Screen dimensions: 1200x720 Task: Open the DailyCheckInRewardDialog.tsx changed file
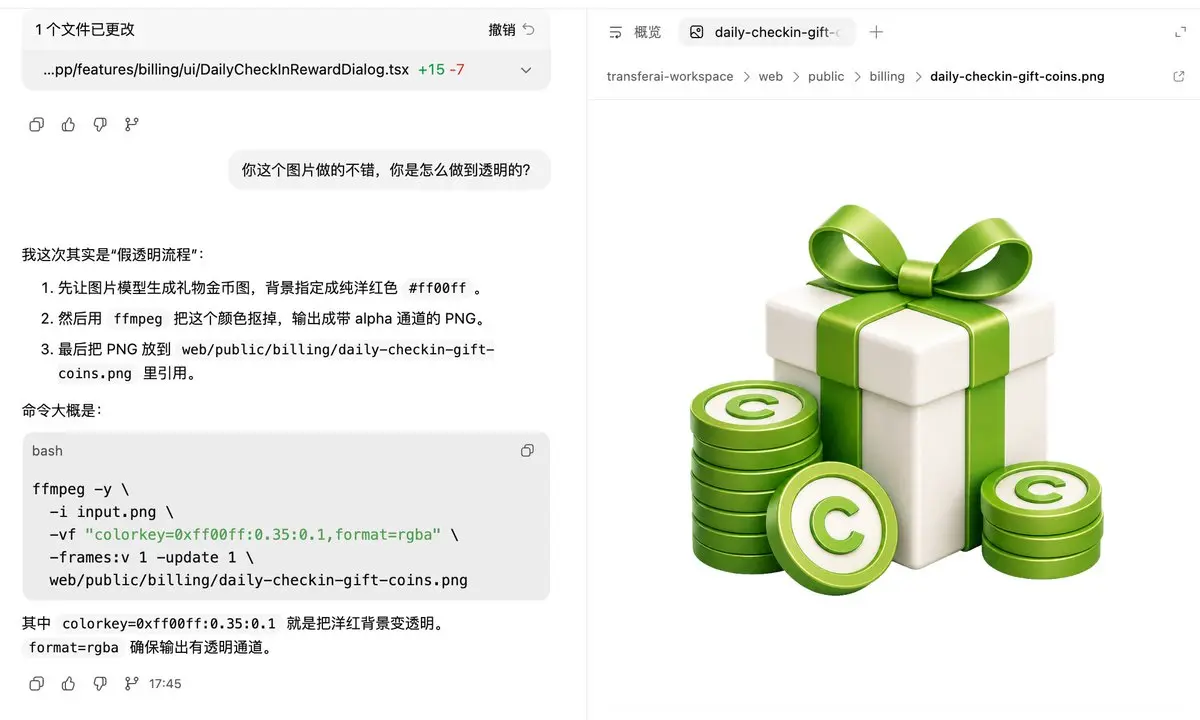tap(226, 70)
